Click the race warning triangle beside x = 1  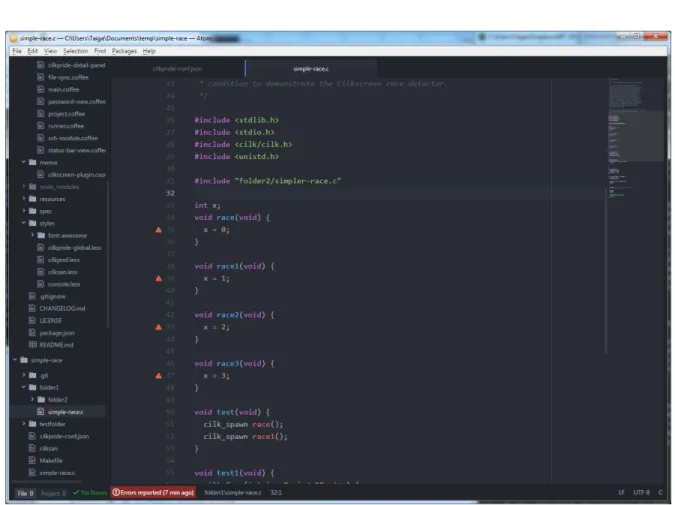pyautogui.click(x=158, y=279)
